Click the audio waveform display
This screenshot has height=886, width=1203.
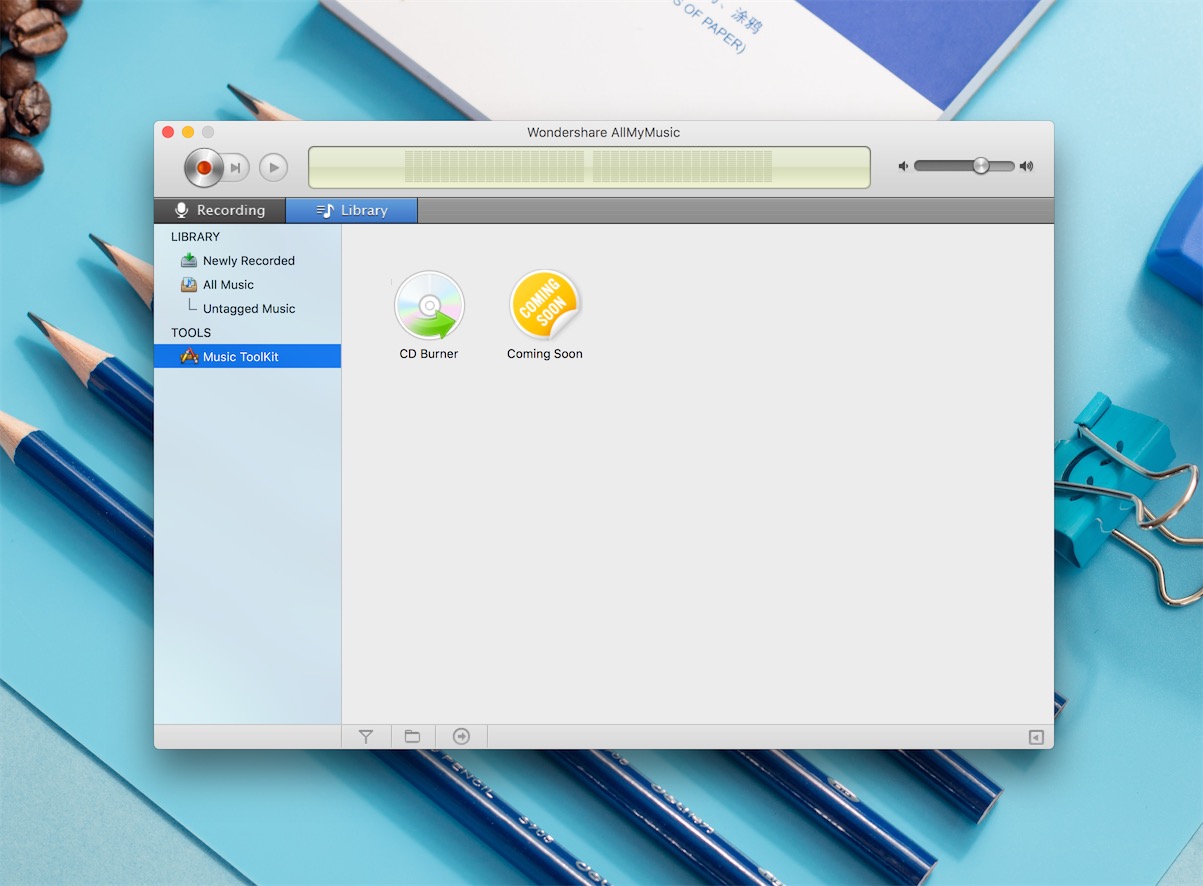(589, 167)
